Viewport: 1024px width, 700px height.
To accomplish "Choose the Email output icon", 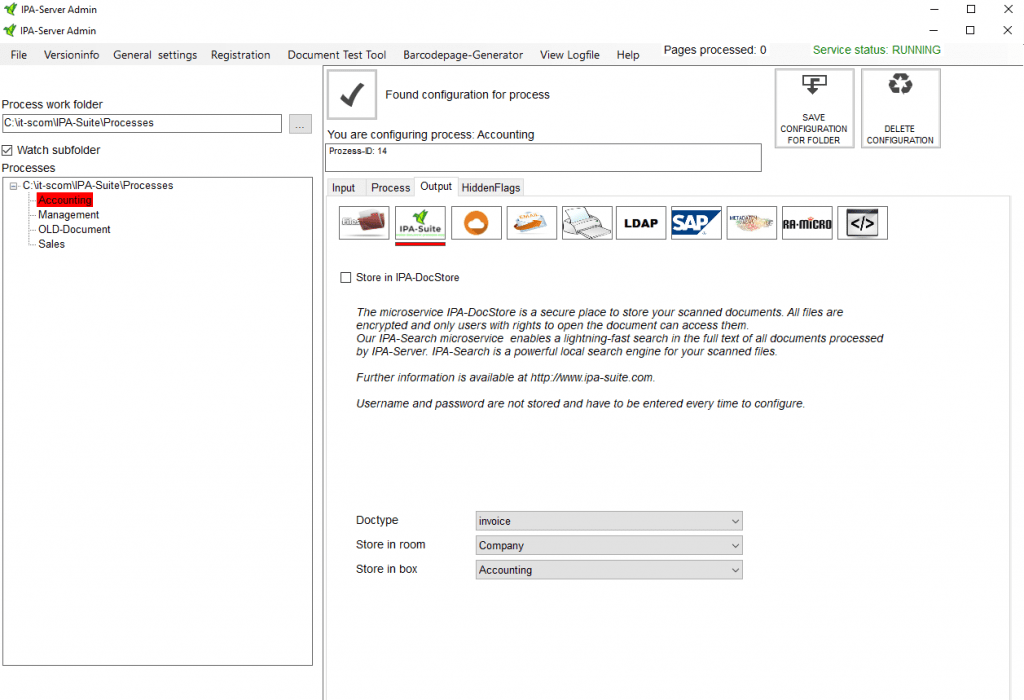I will click(x=531, y=223).
